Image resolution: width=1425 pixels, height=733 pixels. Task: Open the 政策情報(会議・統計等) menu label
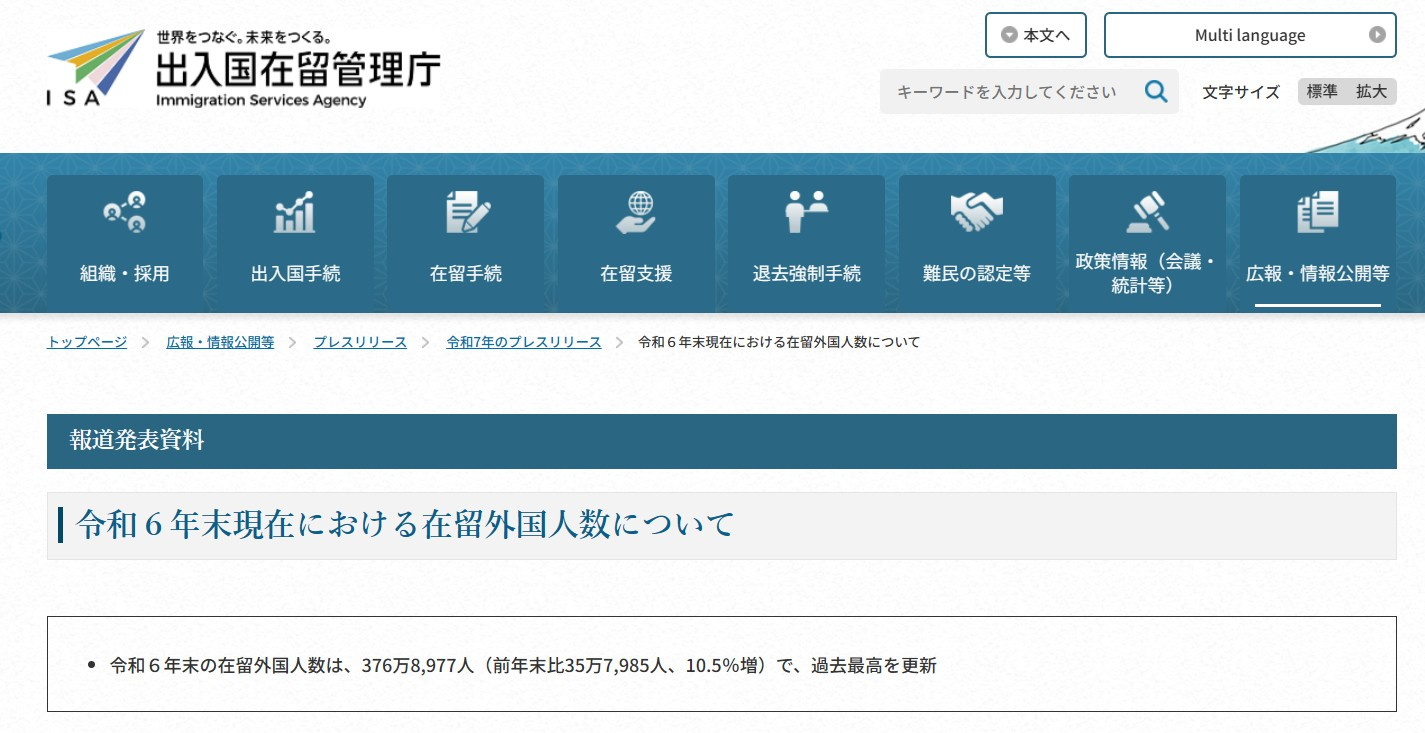[x=1147, y=274]
